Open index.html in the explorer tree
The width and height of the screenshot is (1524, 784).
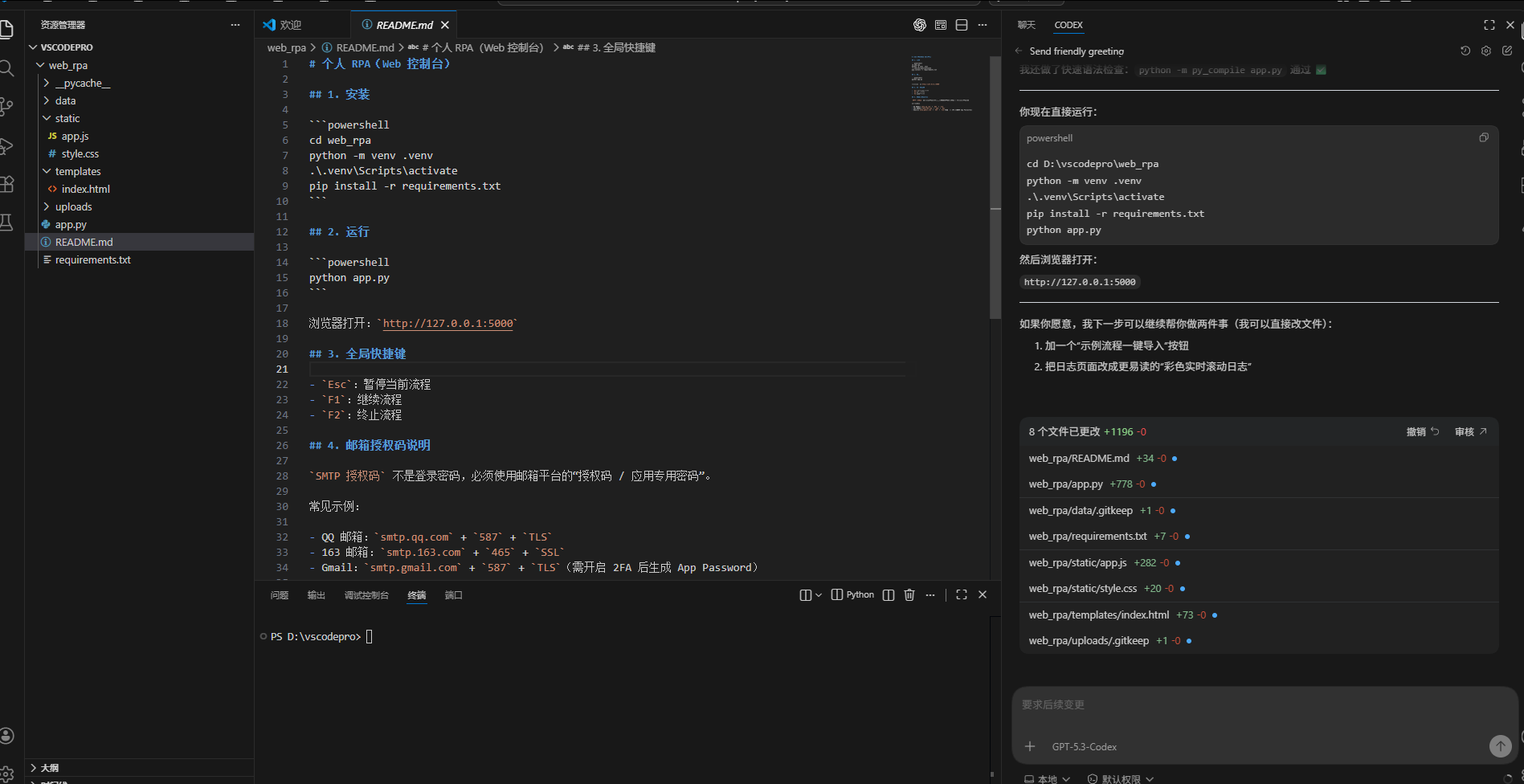pyautogui.click(x=85, y=189)
